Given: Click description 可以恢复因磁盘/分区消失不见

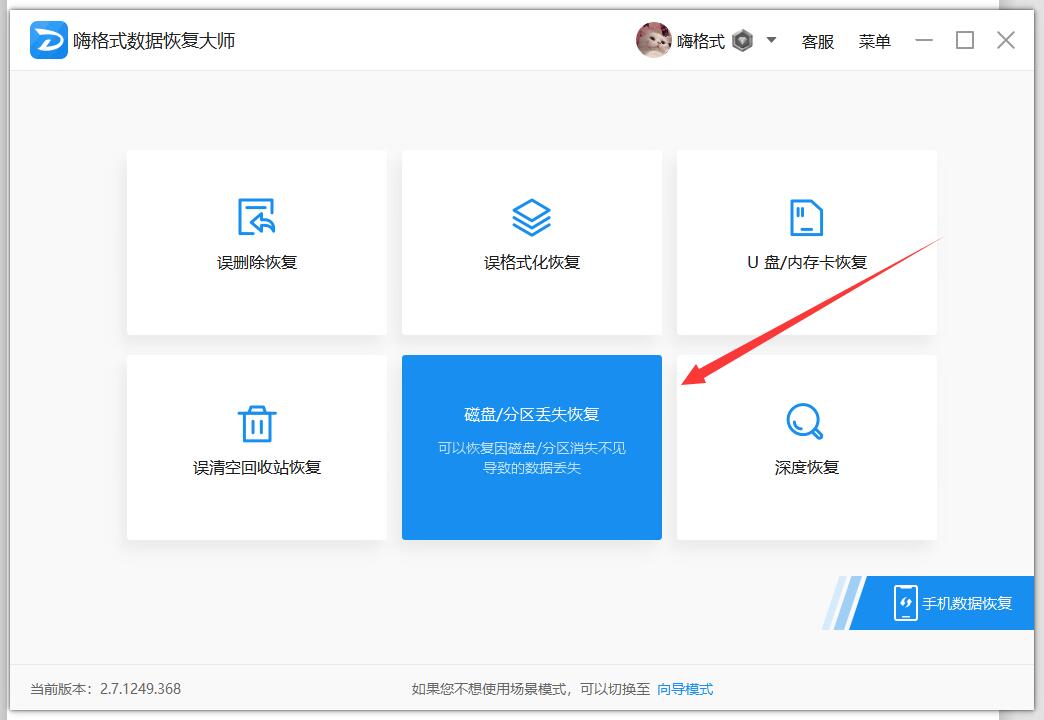Looking at the screenshot, I should 531,448.
